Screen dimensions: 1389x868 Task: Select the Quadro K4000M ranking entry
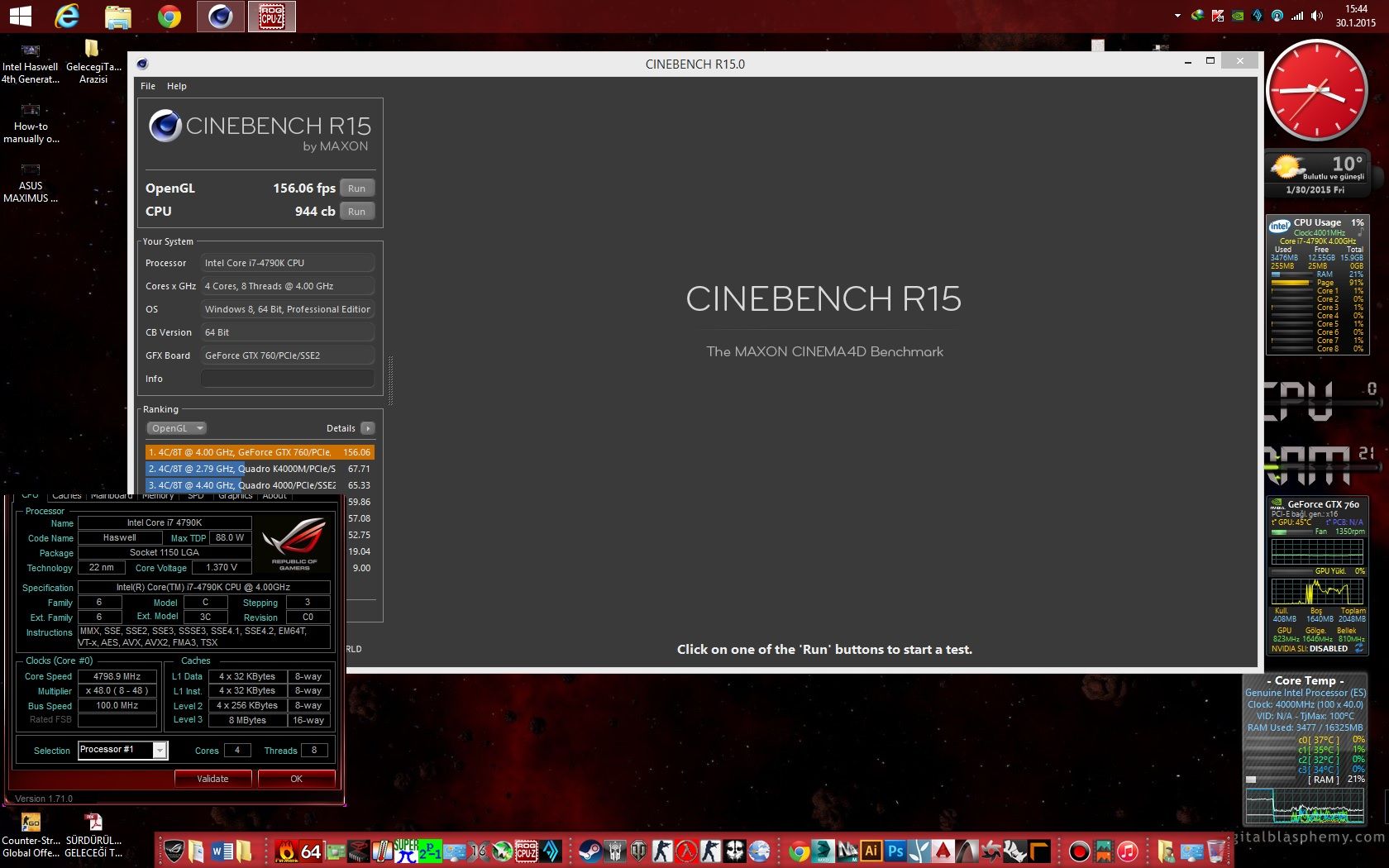coord(260,469)
